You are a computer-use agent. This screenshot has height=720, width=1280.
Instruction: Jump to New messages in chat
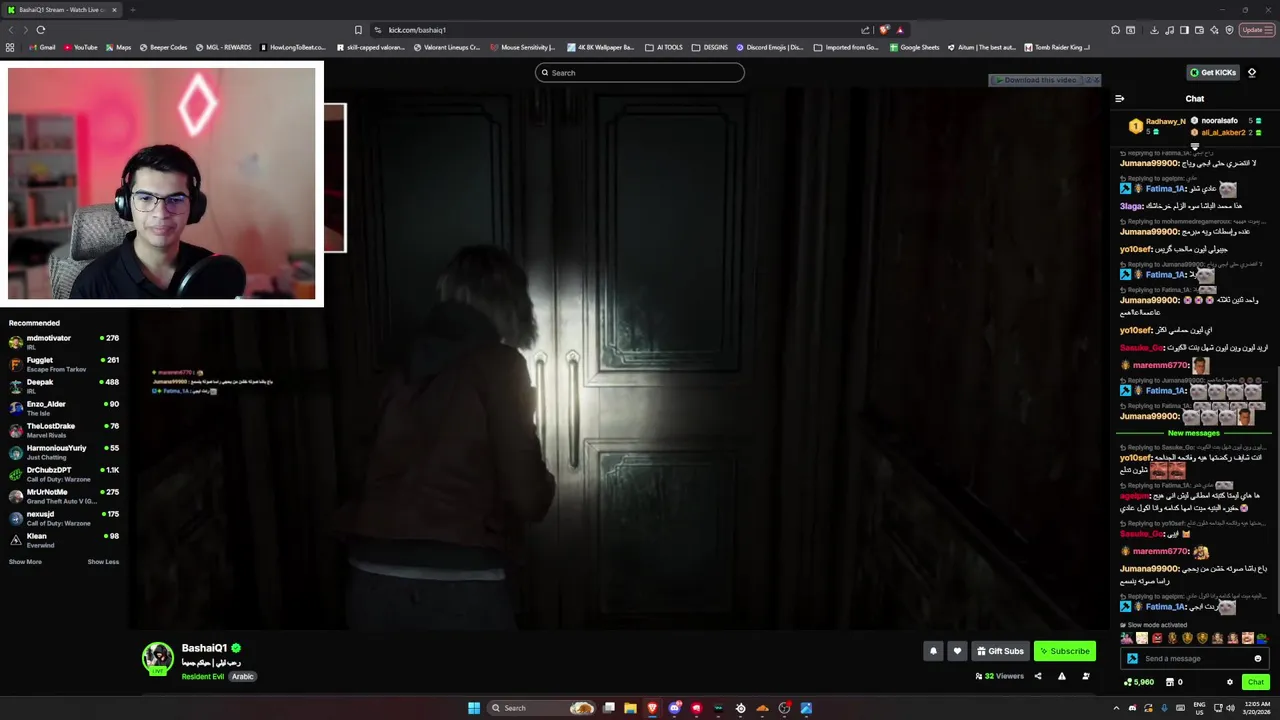[x=1193, y=433]
